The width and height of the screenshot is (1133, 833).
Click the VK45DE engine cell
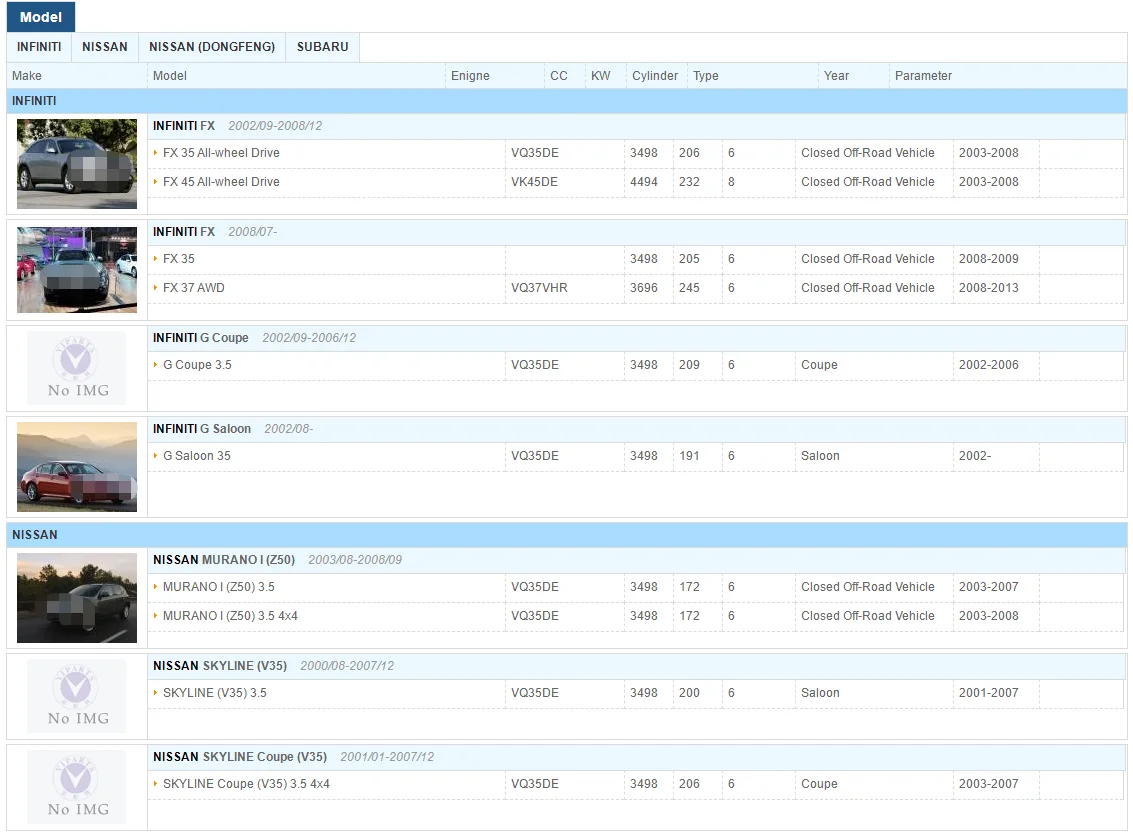(534, 182)
